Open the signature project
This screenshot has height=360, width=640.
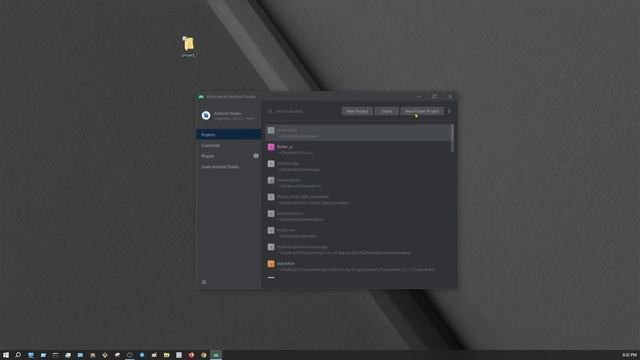[x=358, y=266]
